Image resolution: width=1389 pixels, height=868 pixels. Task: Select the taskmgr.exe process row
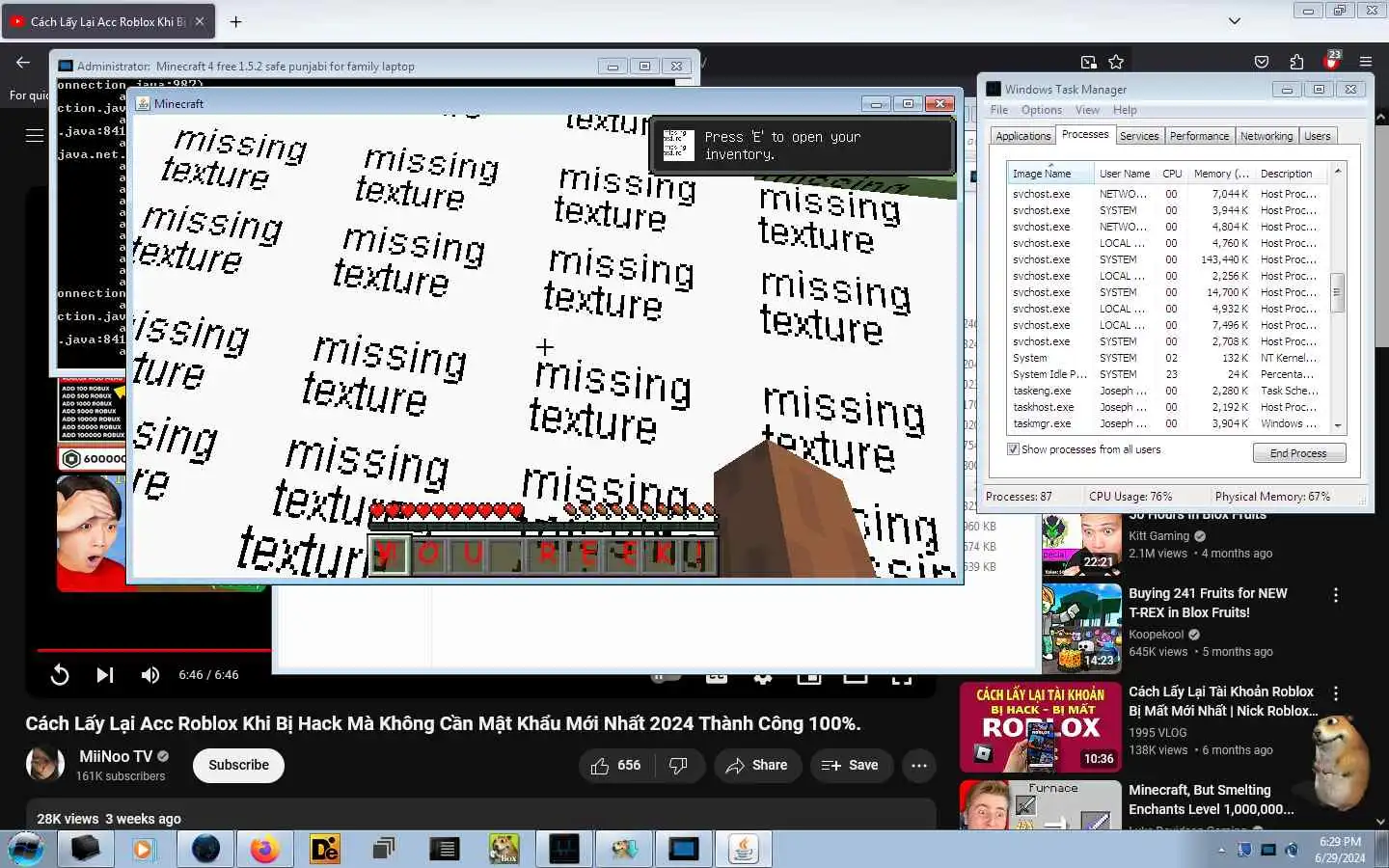1167,423
